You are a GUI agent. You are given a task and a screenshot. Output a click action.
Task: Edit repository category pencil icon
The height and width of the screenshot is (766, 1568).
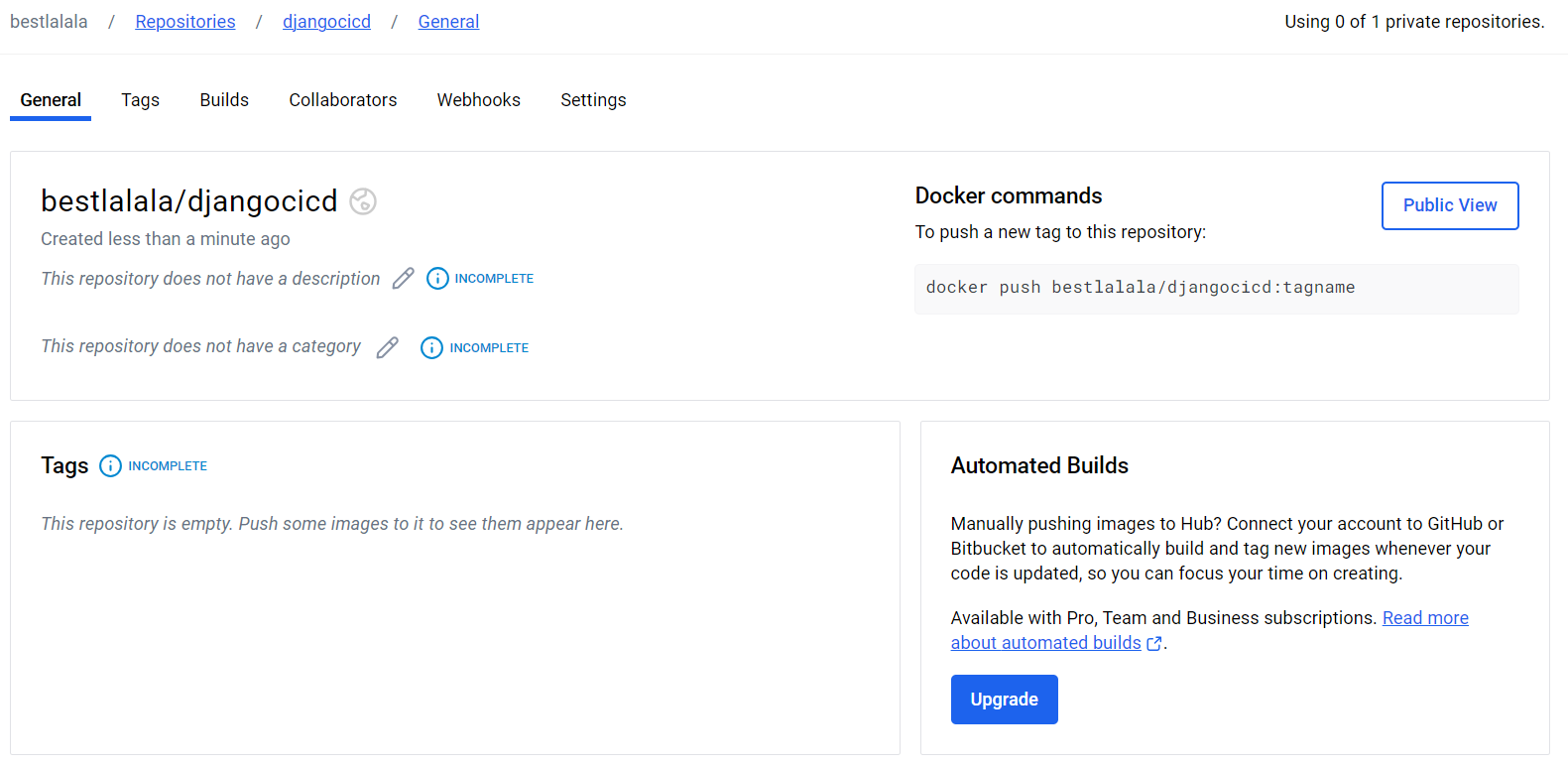pyautogui.click(x=388, y=347)
